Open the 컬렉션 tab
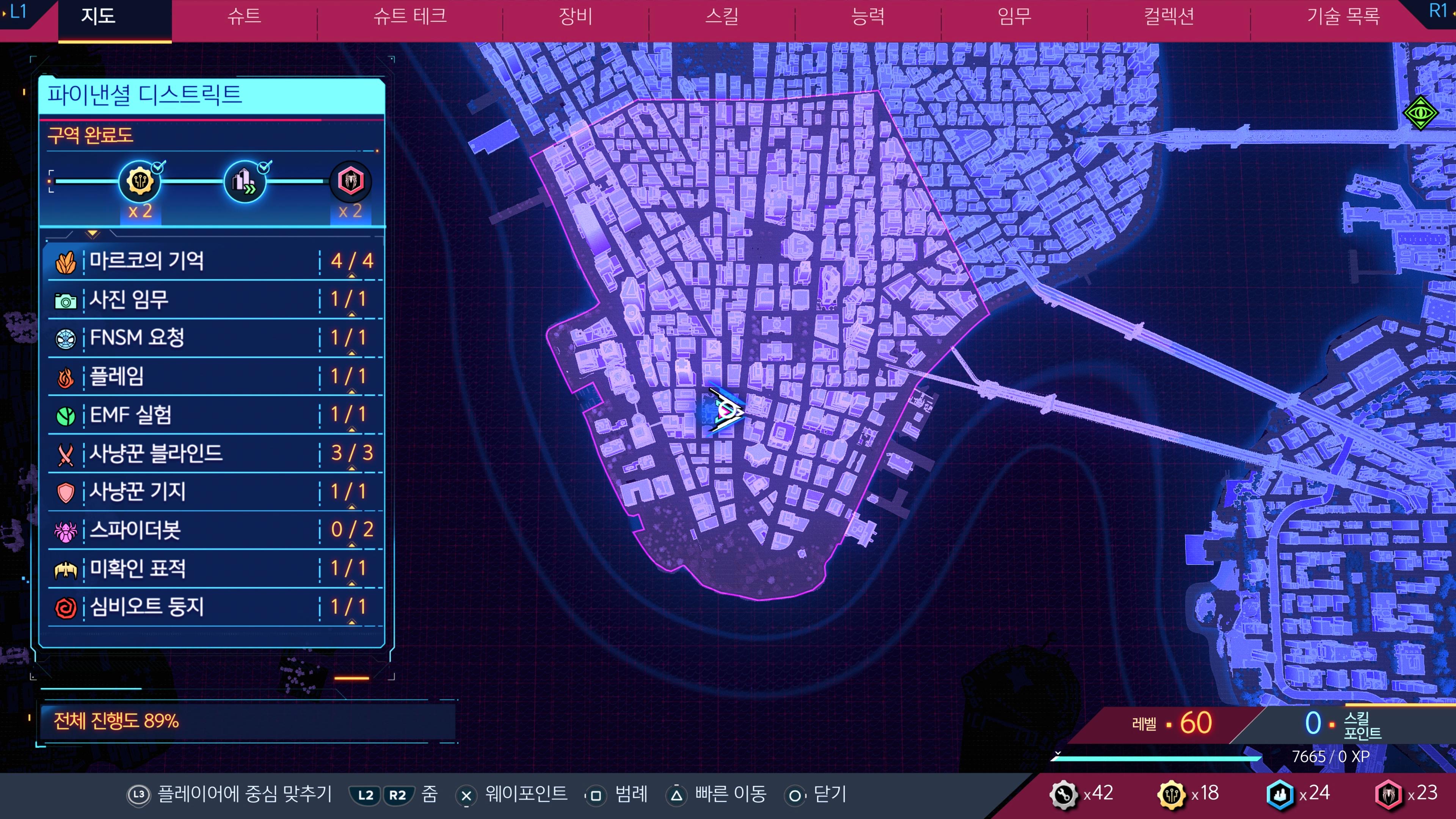 tap(1168, 16)
